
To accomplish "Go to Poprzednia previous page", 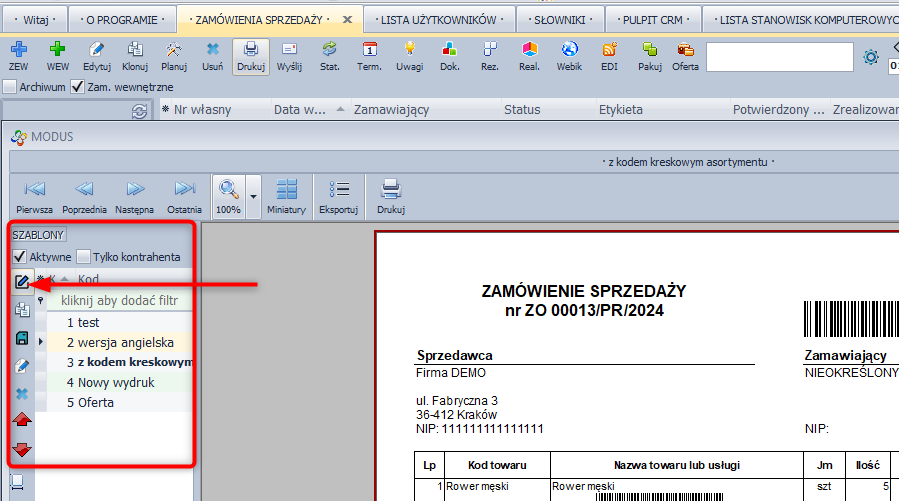I will tap(84, 197).
